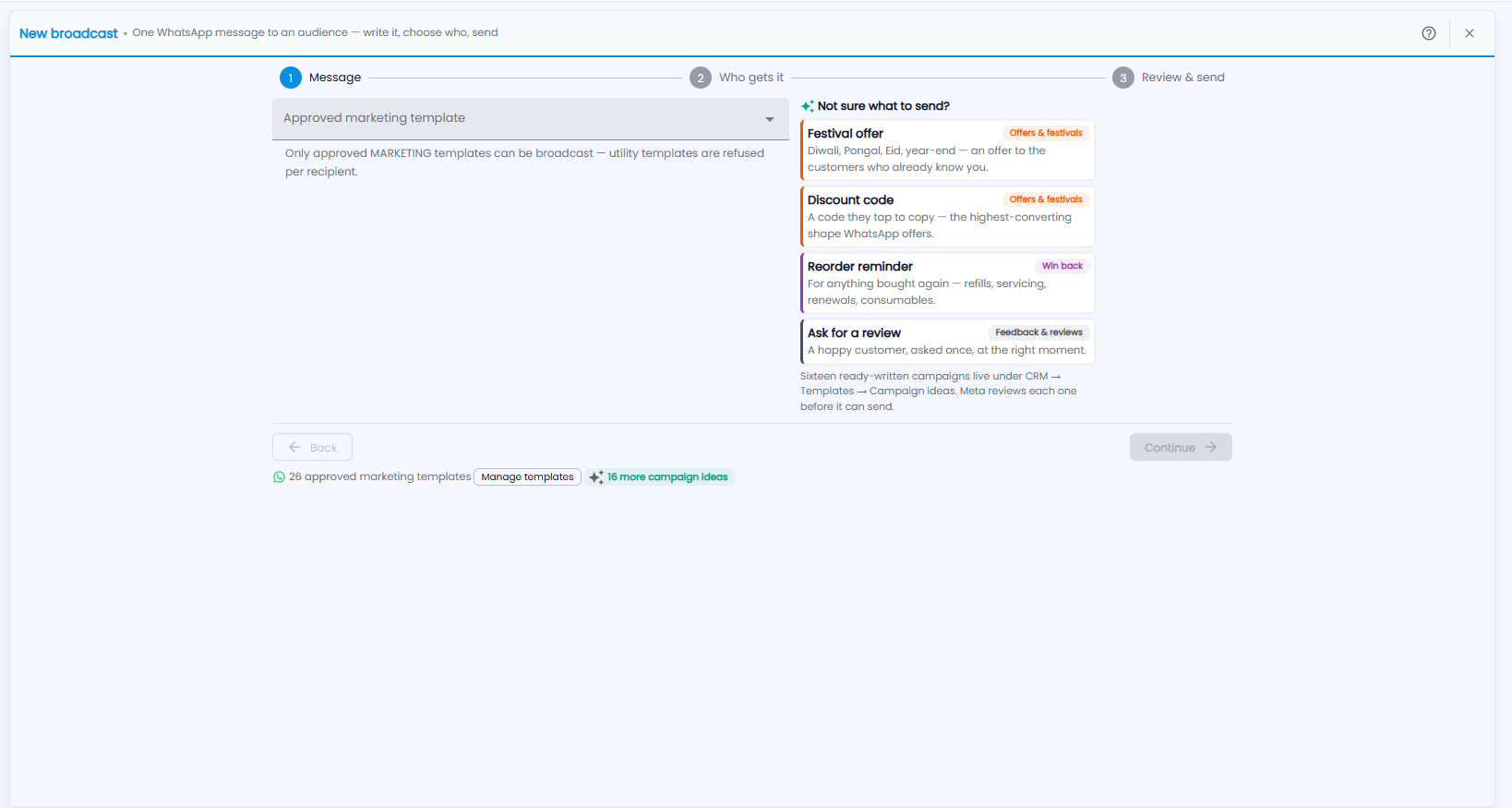Close the New broadcast dialog
1512x808 pixels.
point(1470,33)
